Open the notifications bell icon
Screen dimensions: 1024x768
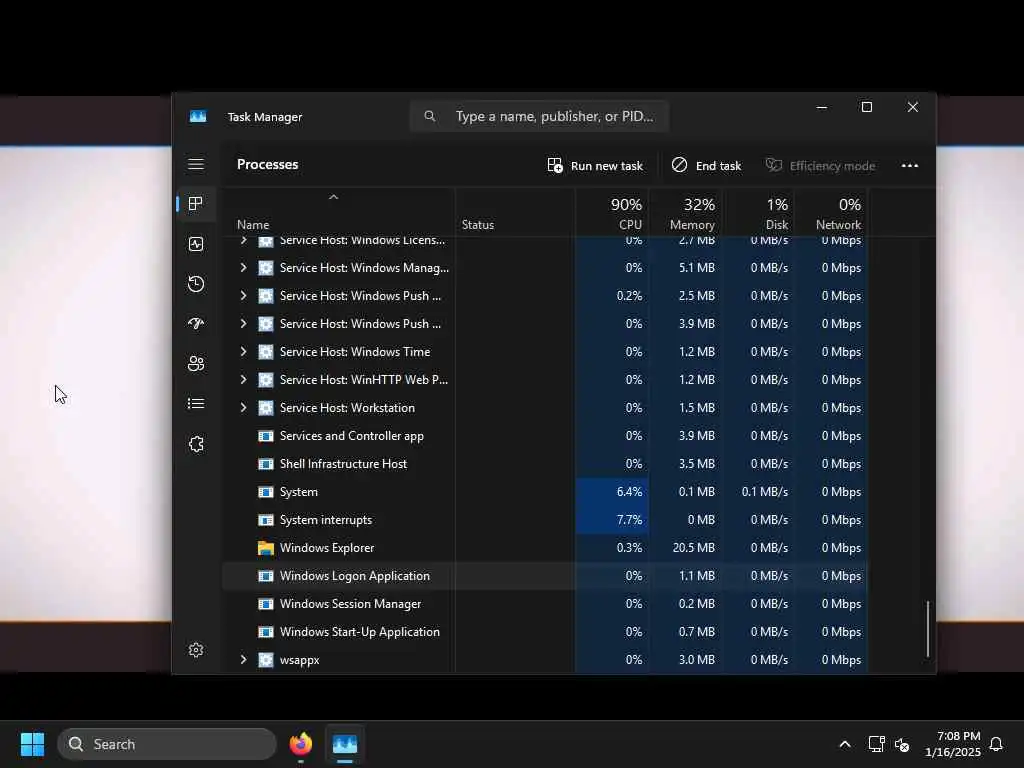[x=997, y=744]
